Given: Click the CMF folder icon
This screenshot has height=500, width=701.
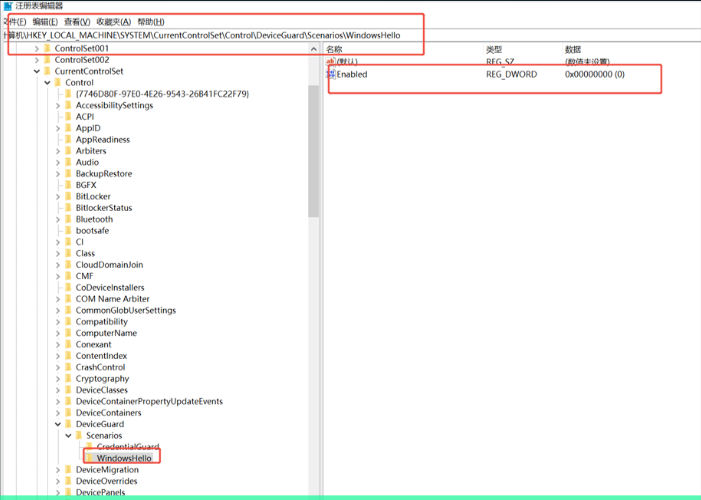Looking at the screenshot, I should (x=68, y=276).
